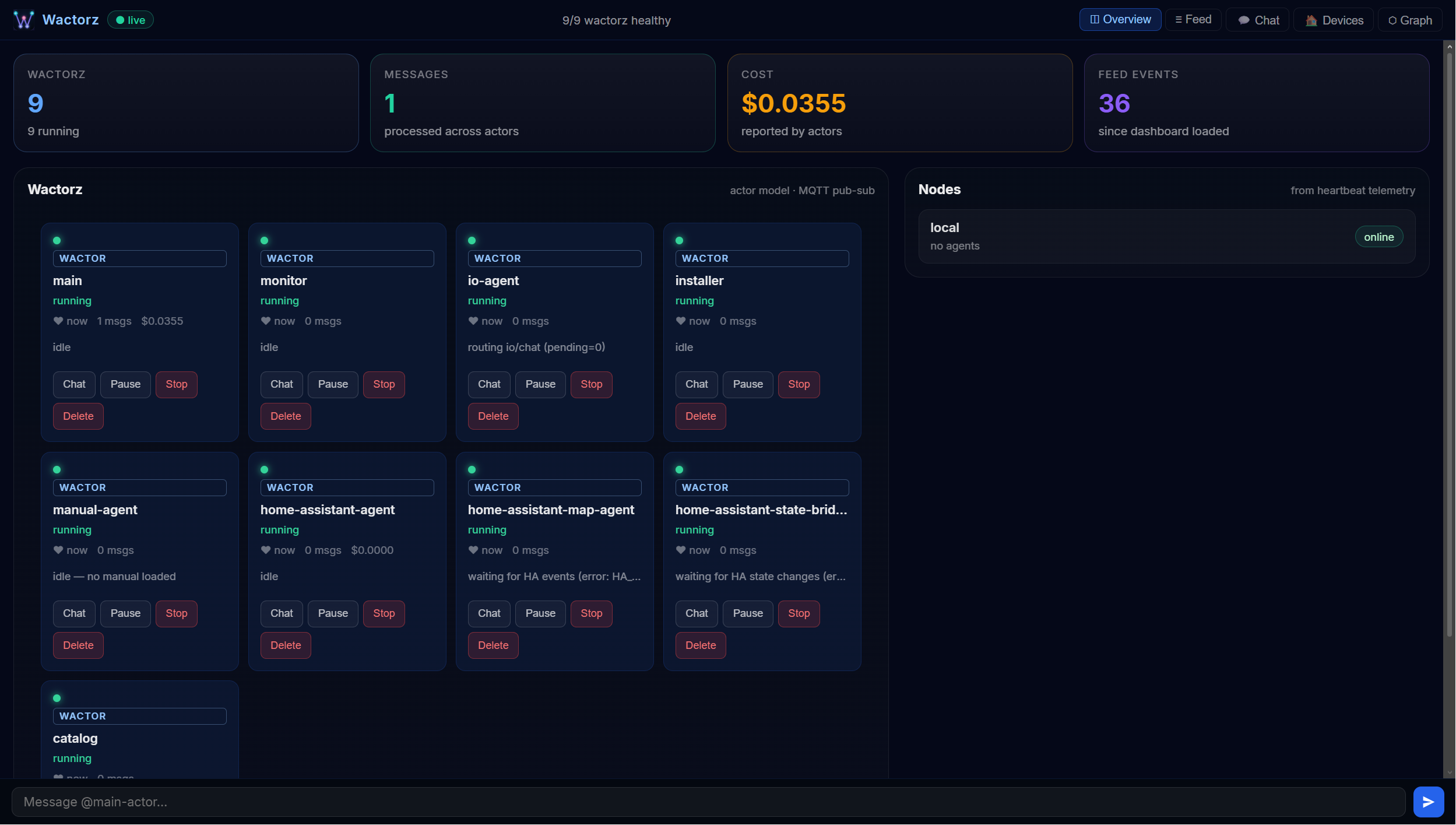Click the heart icon on the io-agent card
1456x825 pixels.
472,321
